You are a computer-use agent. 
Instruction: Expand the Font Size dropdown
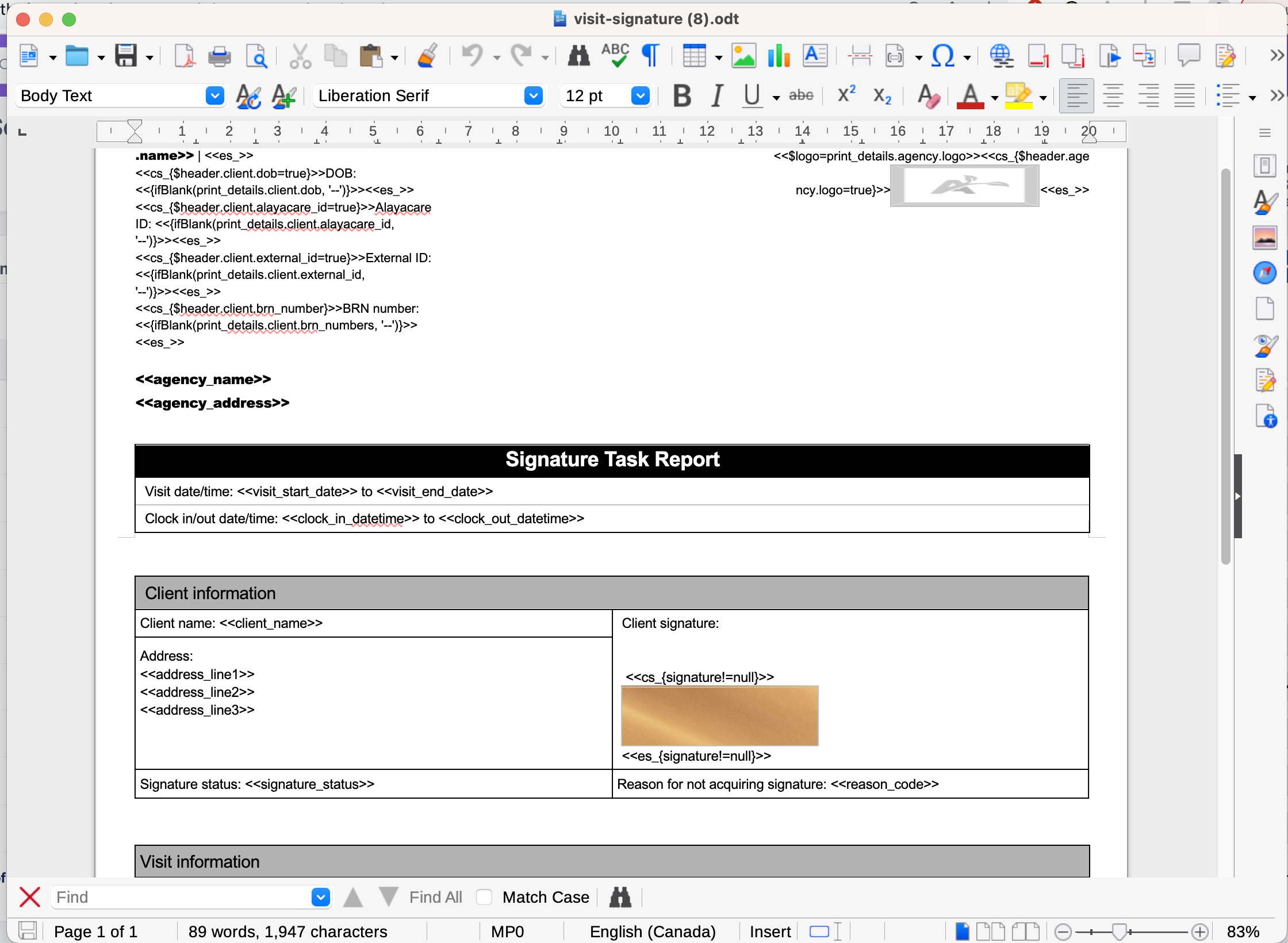[x=640, y=95]
